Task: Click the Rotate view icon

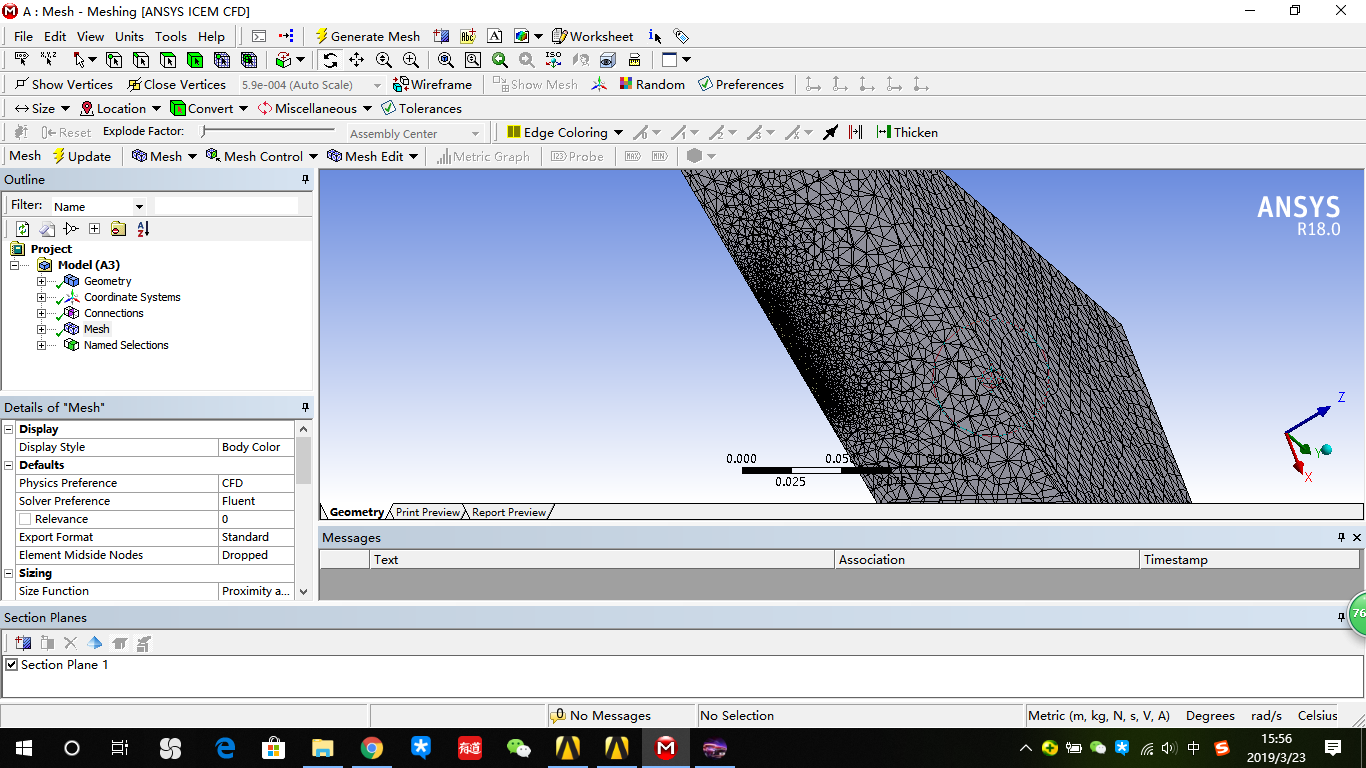Action: [x=329, y=60]
